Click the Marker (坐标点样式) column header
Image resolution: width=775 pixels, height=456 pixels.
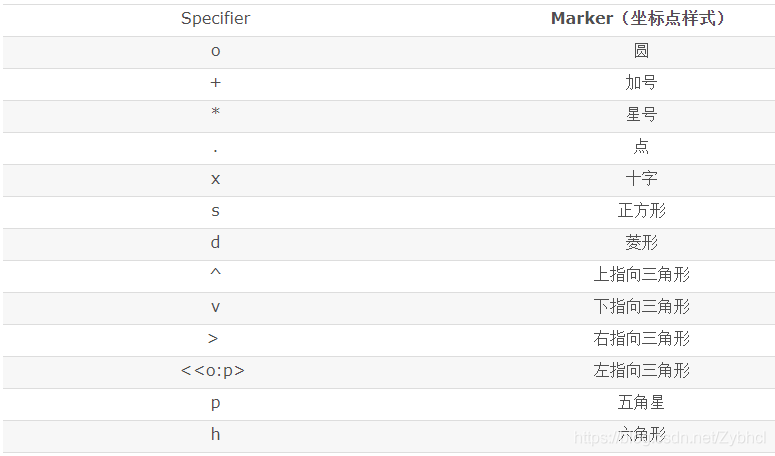click(x=639, y=19)
